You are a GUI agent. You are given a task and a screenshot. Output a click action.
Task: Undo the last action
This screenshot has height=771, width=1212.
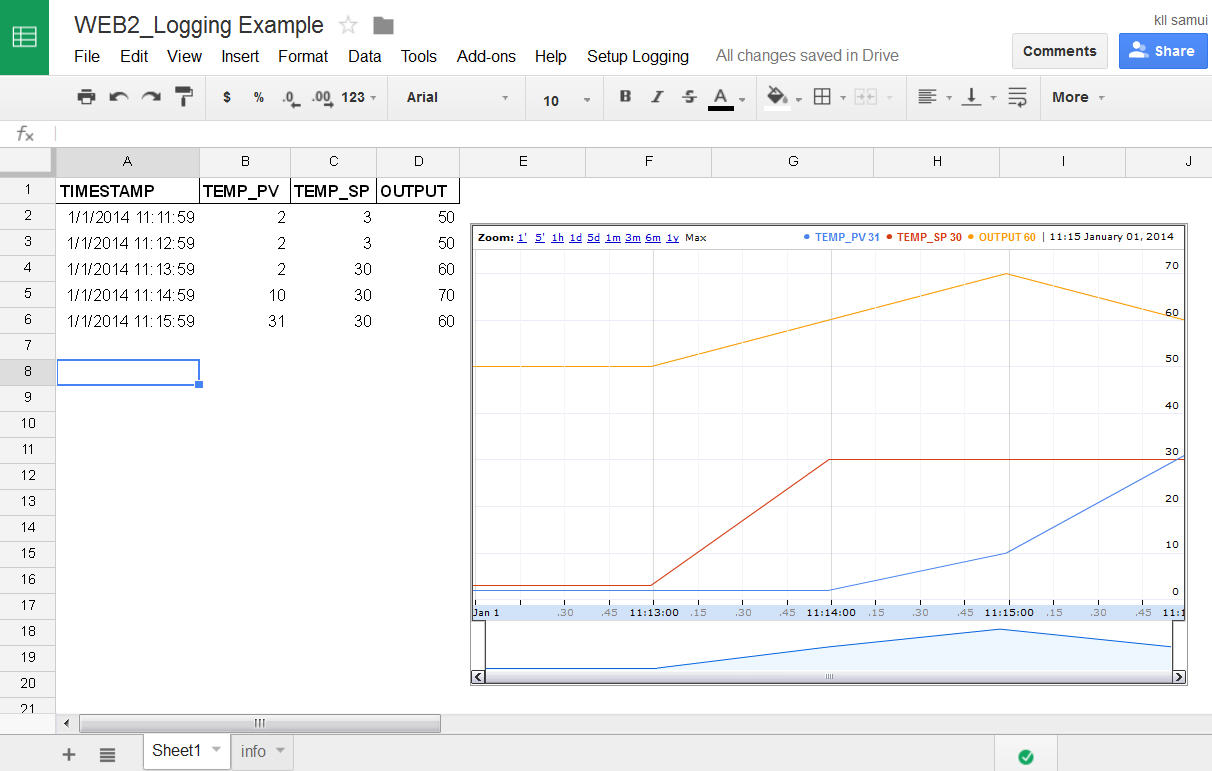(118, 97)
